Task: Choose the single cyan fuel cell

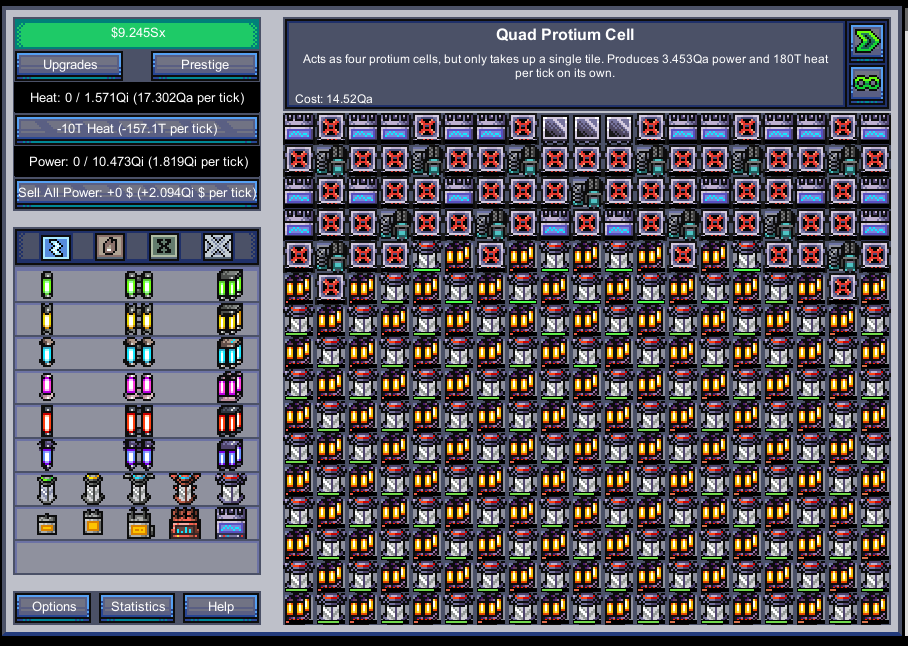Action: tap(47, 353)
